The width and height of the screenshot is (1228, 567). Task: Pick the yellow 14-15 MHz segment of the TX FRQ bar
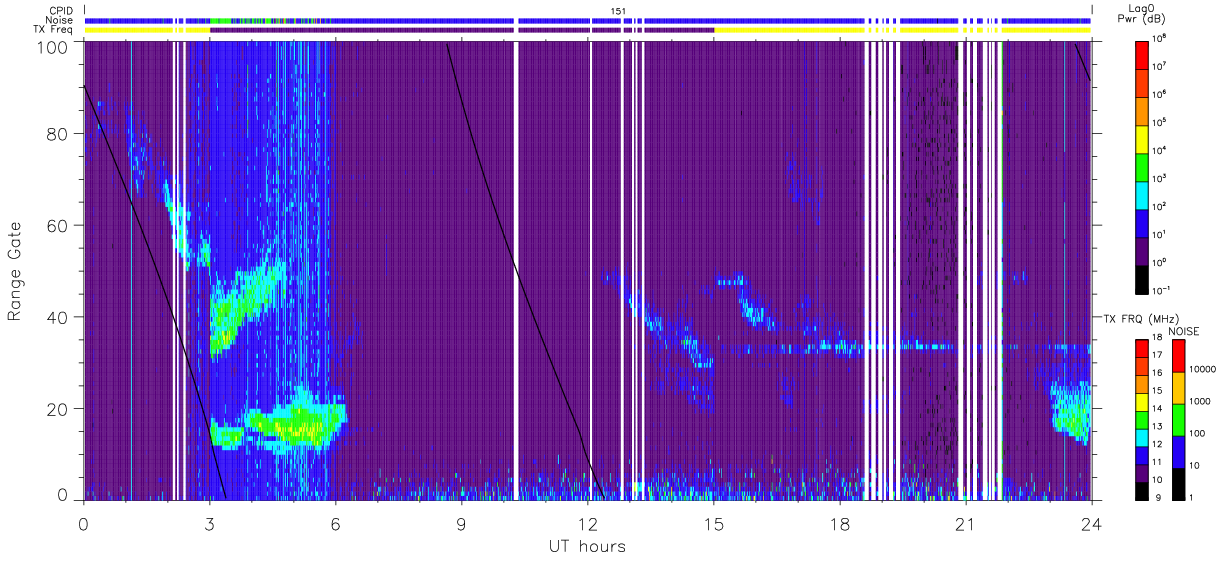click(x=1142, y=401)
